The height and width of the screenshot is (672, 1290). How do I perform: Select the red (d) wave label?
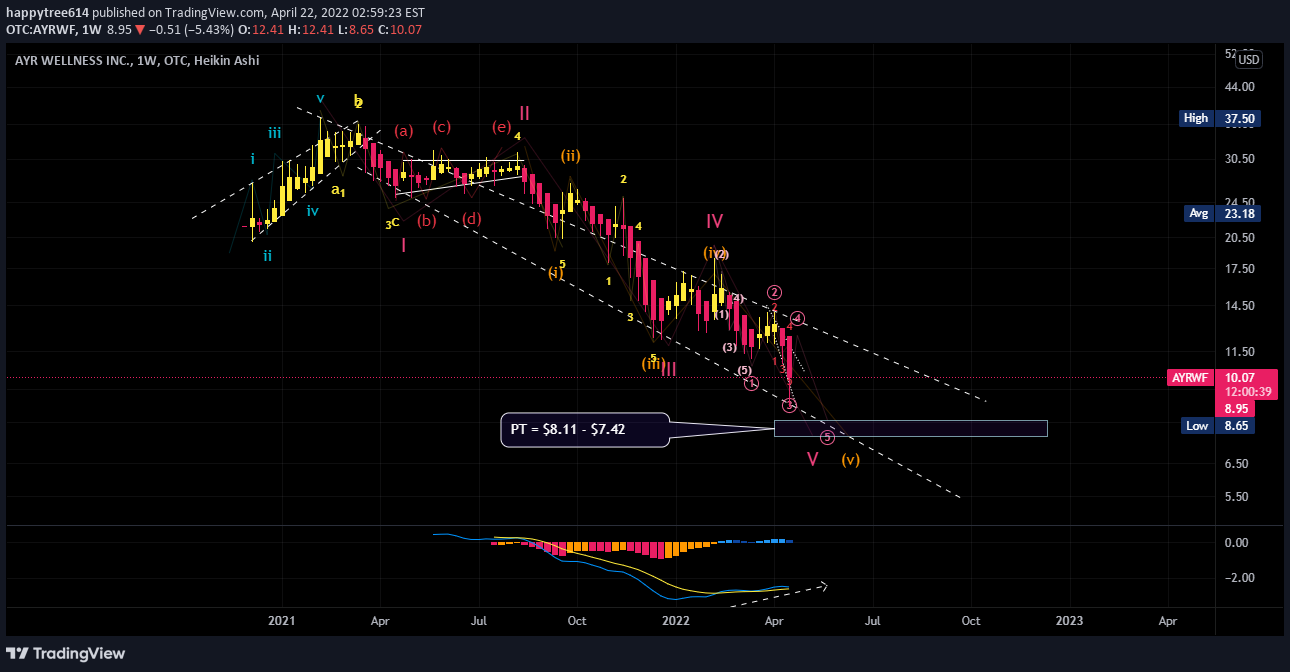pyautogui.click(x=472, y=218)
